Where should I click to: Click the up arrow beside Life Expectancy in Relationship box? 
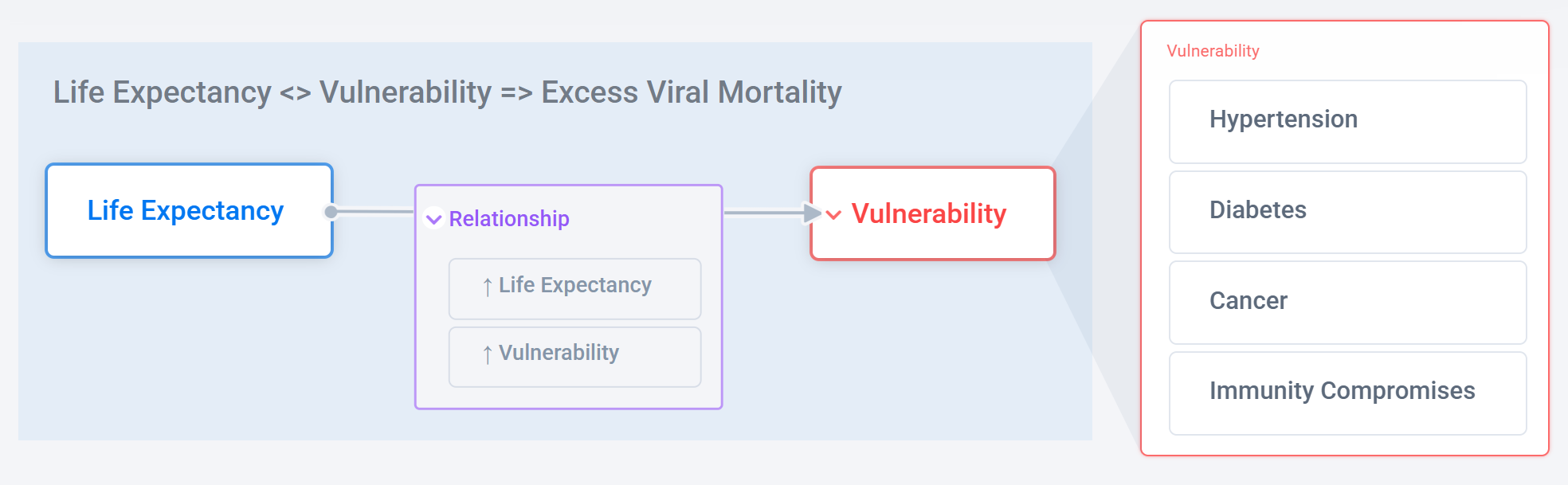(487, 287)
